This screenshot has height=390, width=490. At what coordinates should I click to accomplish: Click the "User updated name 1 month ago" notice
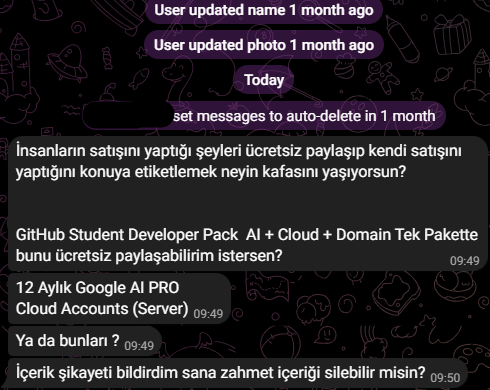[264, 11]
